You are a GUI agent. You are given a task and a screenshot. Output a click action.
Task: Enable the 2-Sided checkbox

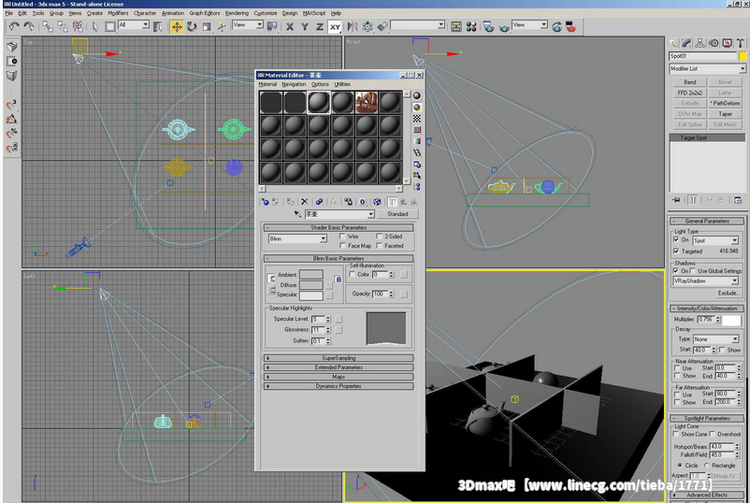(x=379, y=236)
